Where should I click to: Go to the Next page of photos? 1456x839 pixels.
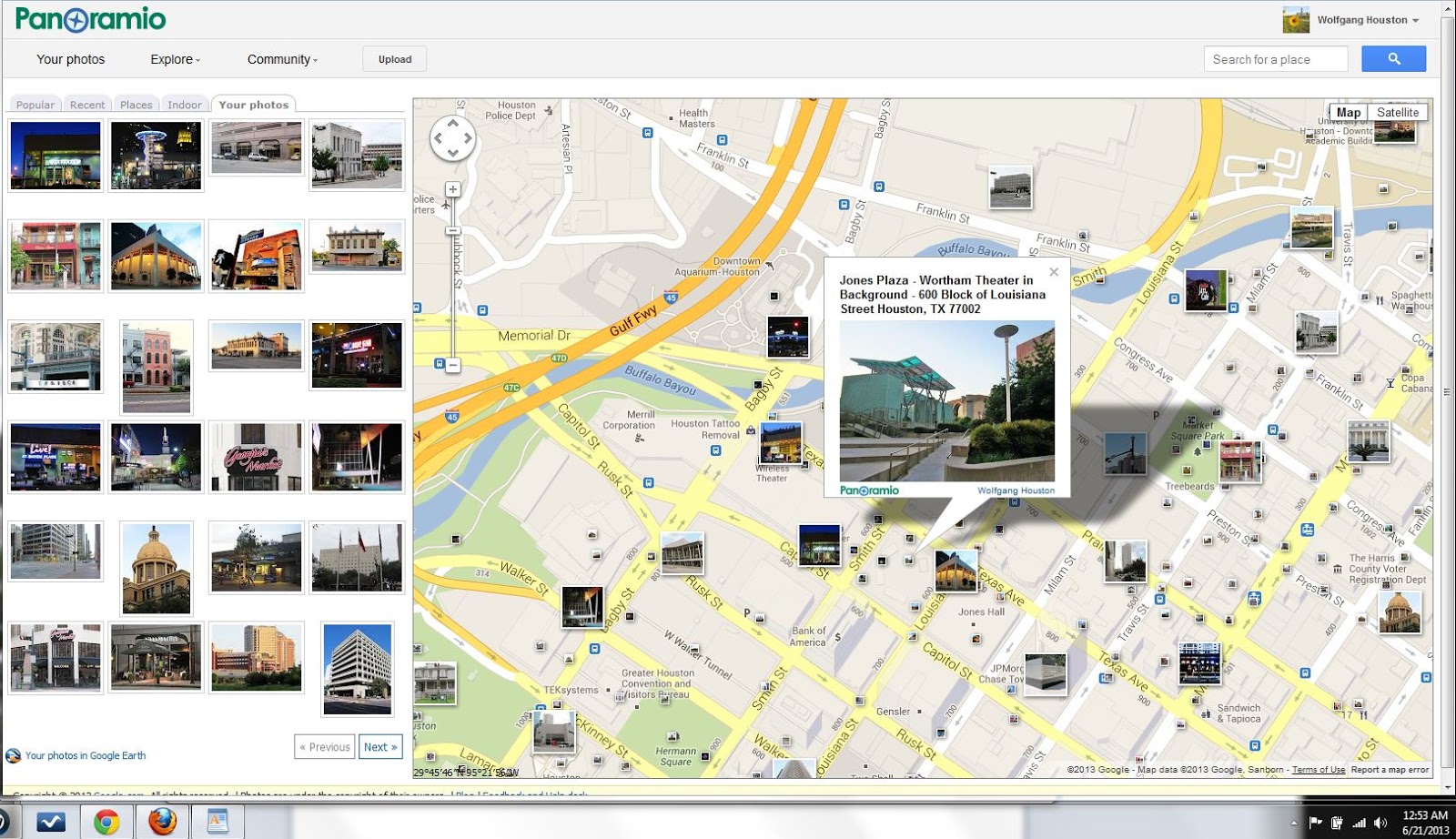coord(380,747)
